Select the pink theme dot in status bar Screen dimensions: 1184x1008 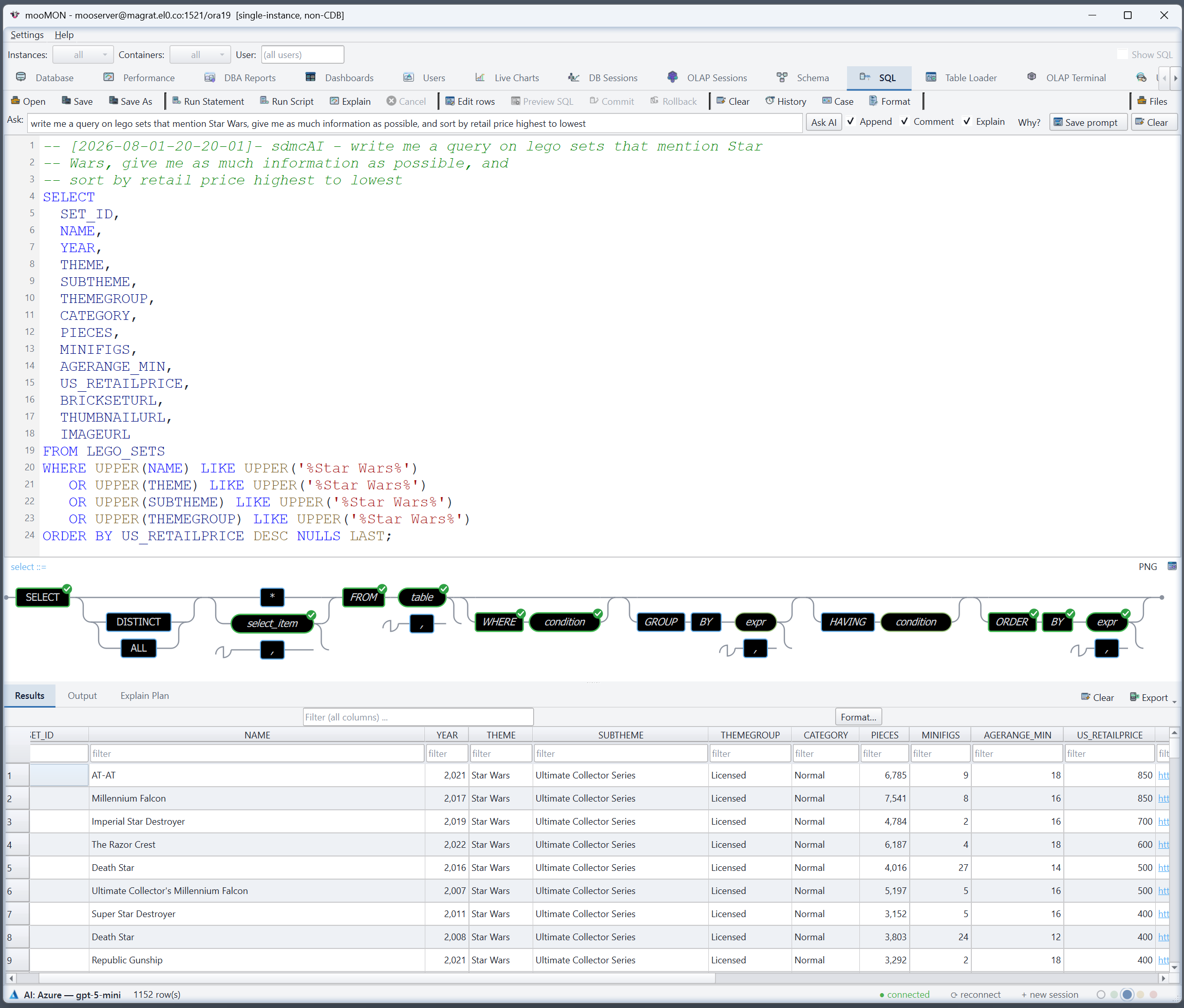click(x=1153, y=994)
